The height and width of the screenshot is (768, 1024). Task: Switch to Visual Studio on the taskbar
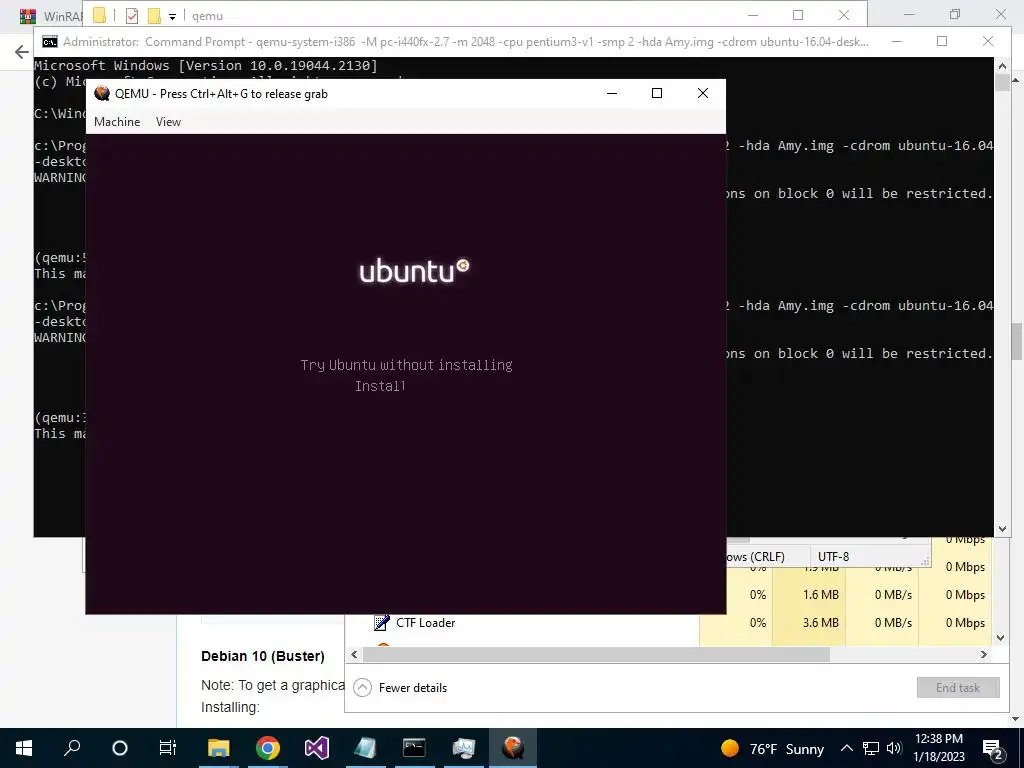tap(317, 748)
